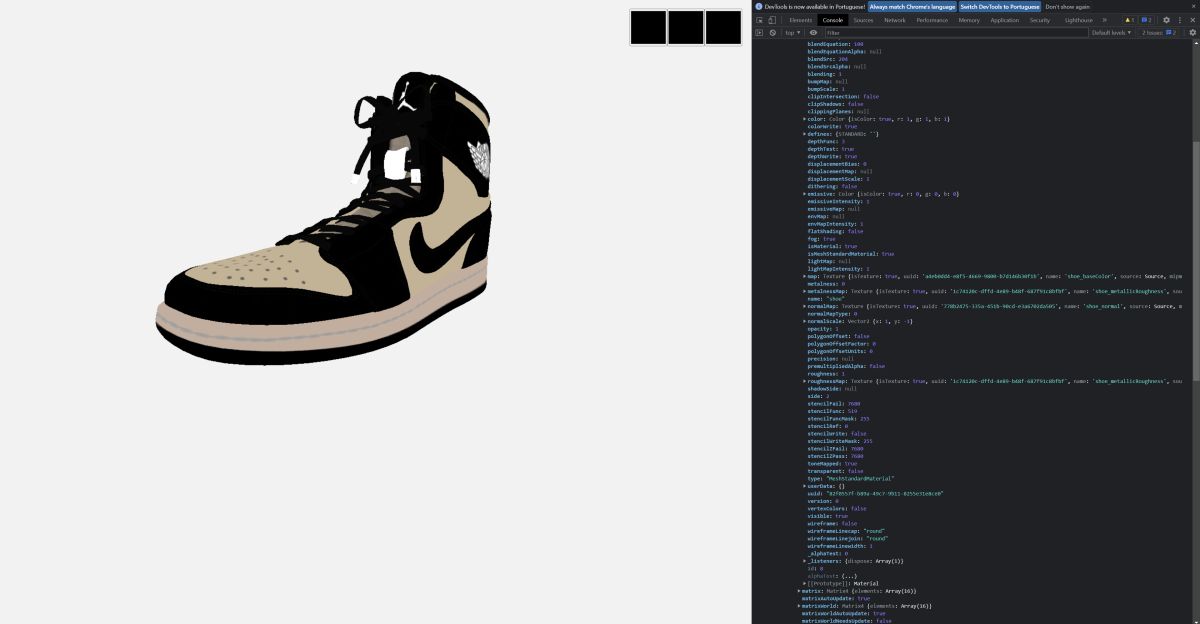The height and width of the screenshot is (624, 1200).
Task: Click the info icon in notification bar
Action: point(759,6)
